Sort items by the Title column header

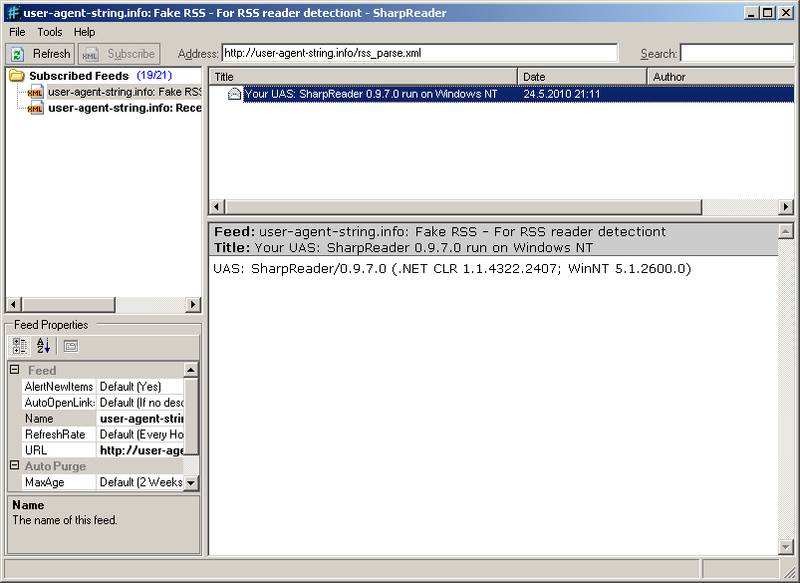(x=363, y=77)
